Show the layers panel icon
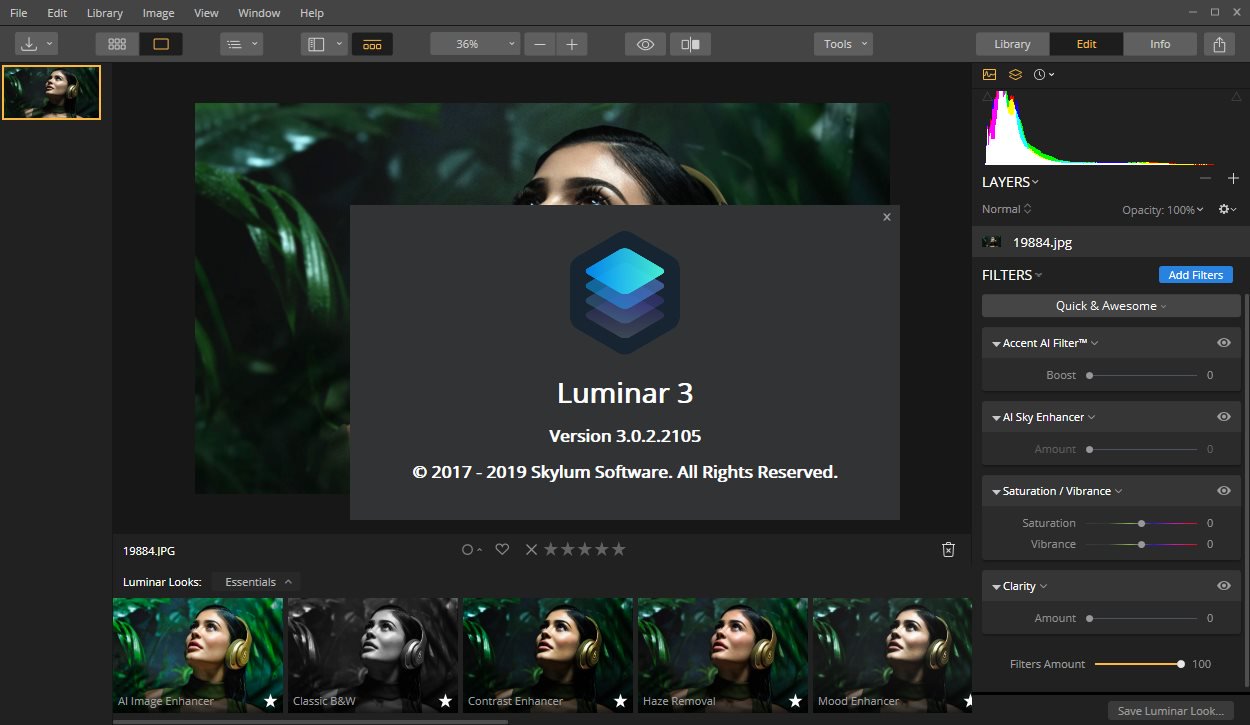 [1015, 74]
